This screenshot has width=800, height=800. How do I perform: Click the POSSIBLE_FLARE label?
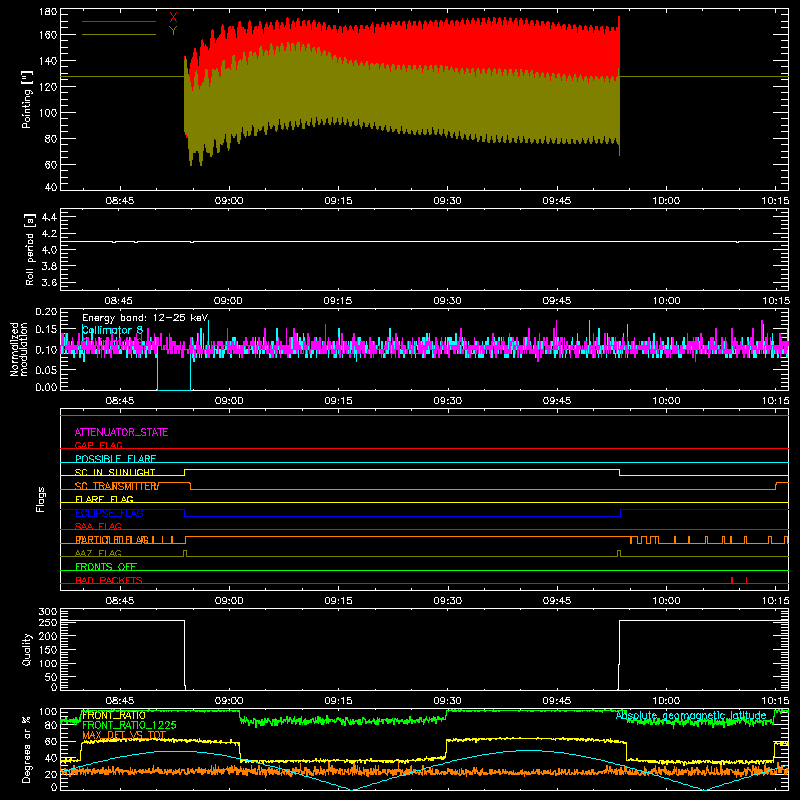pos(115,459)
